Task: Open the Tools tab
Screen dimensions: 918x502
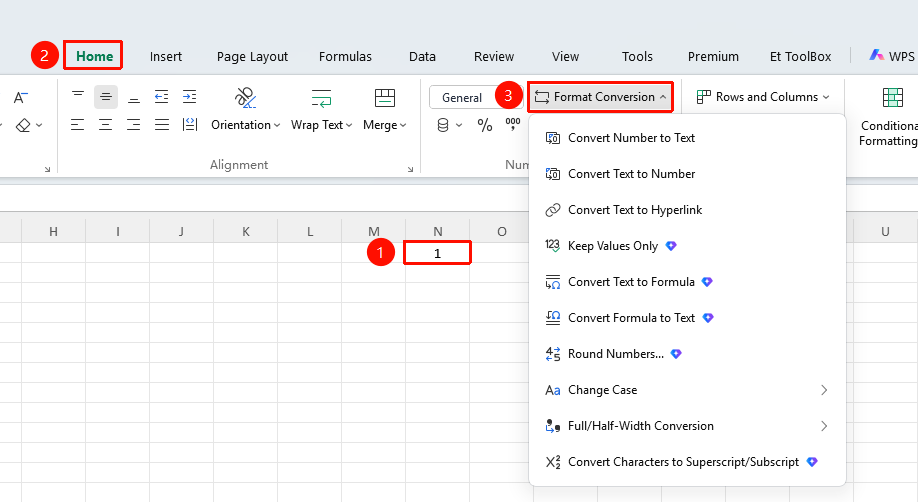Action: 637,56
